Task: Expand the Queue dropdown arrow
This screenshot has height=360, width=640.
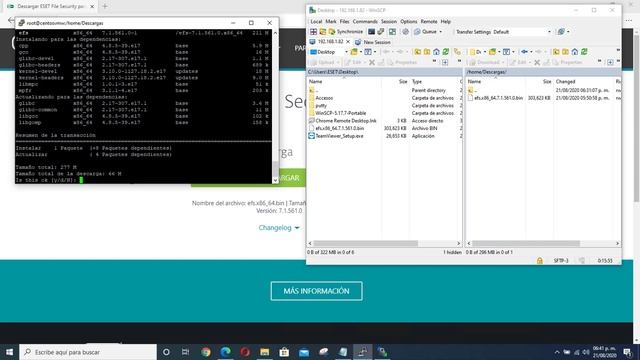Action: [x=440, y=32]
